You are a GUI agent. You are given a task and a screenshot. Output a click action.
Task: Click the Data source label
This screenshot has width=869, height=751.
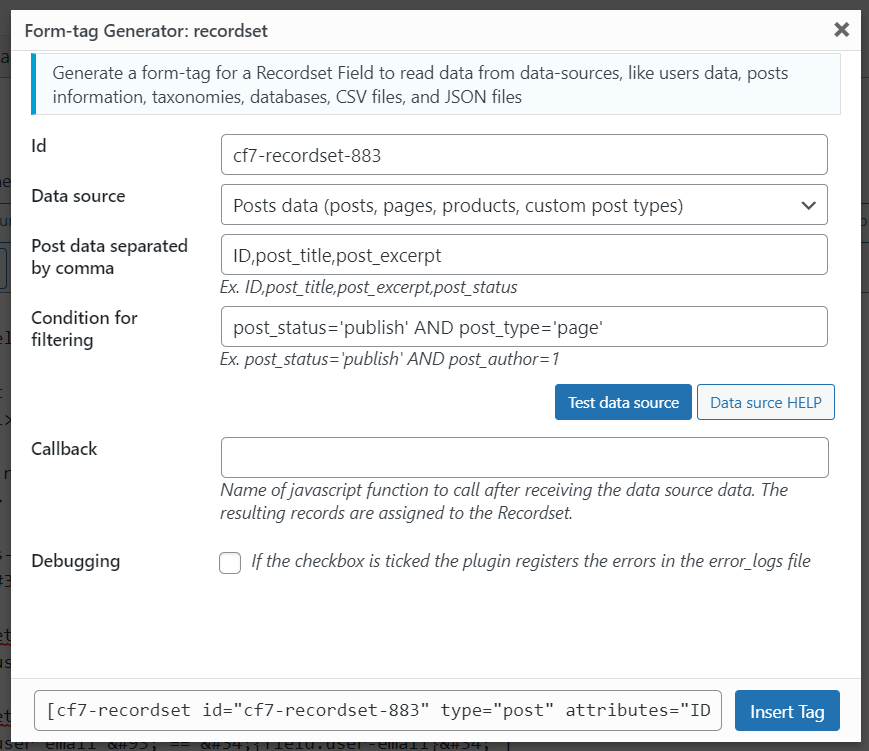[x=79, y=196]
